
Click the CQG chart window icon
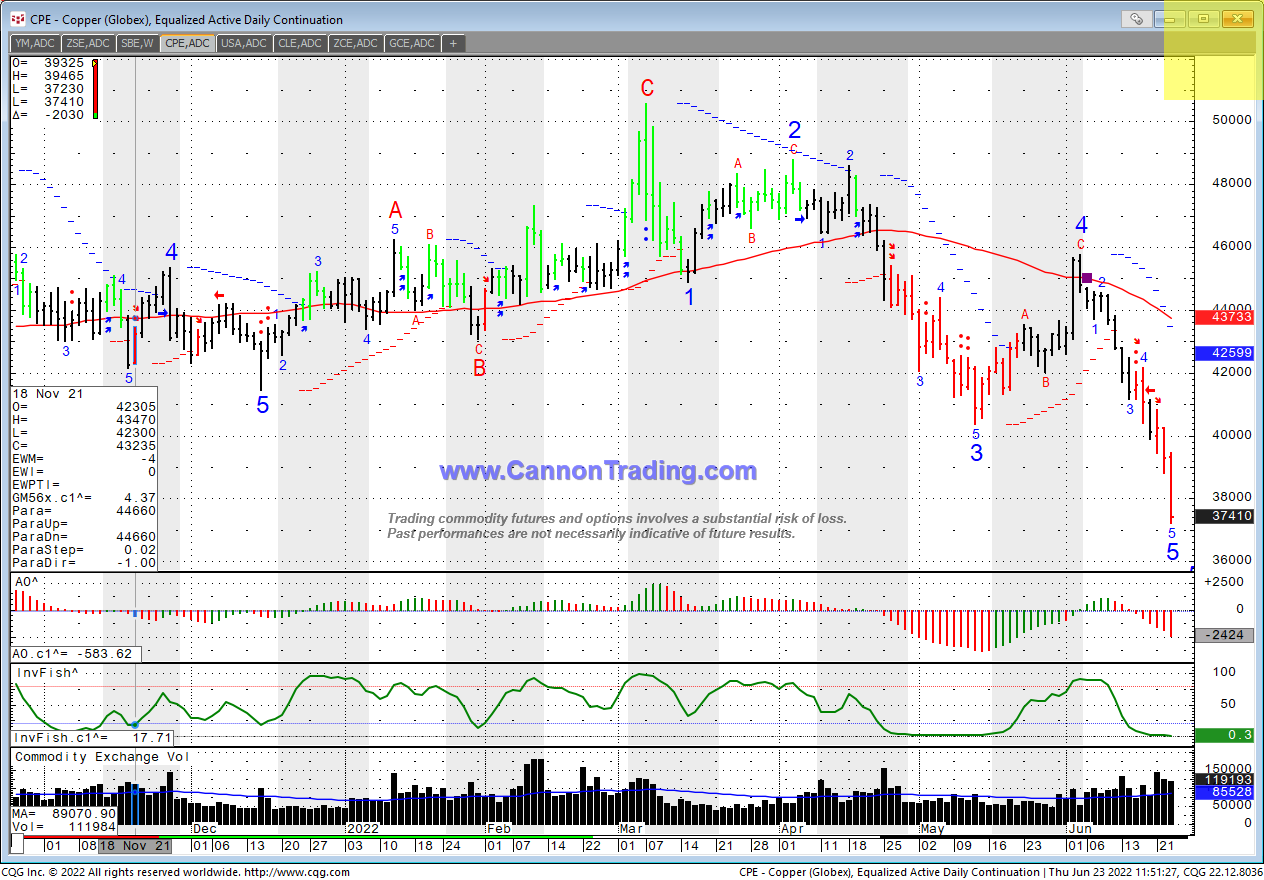[17, 19]
